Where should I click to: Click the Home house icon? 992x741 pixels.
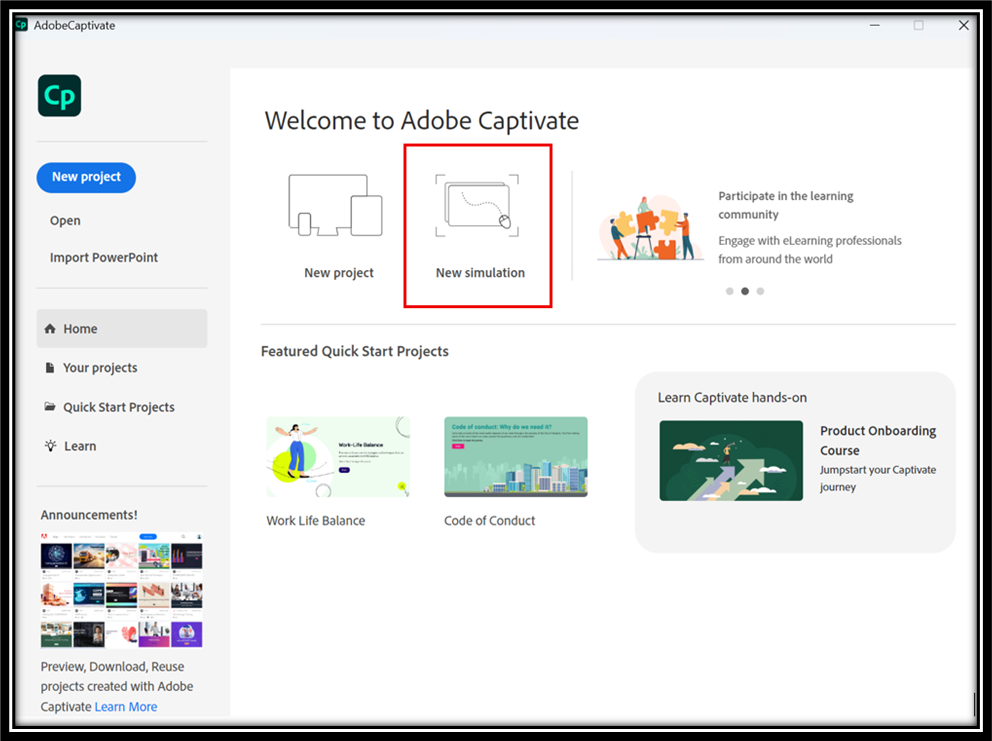pyautogui.click(x=50, y=329)
